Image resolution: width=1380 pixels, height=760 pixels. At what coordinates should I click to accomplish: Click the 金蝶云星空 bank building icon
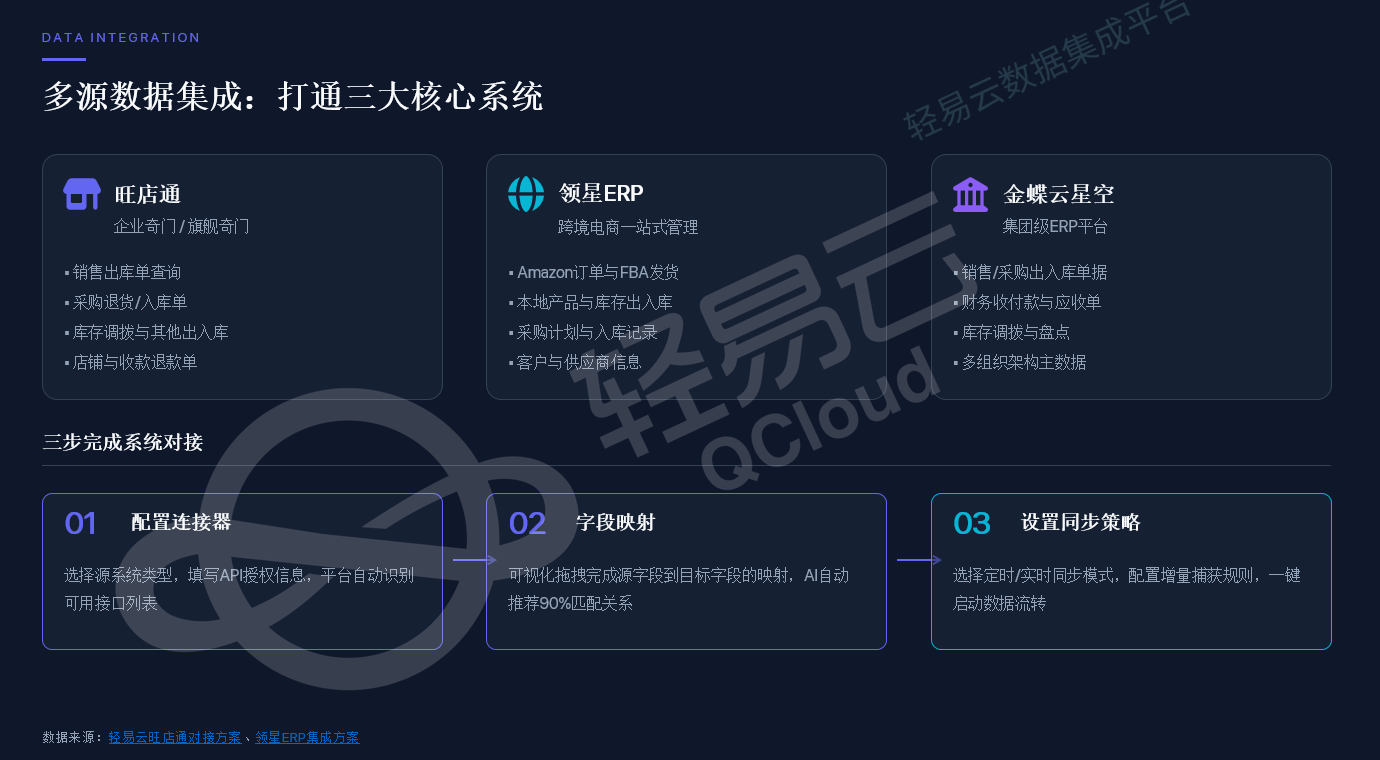[970, 194]
